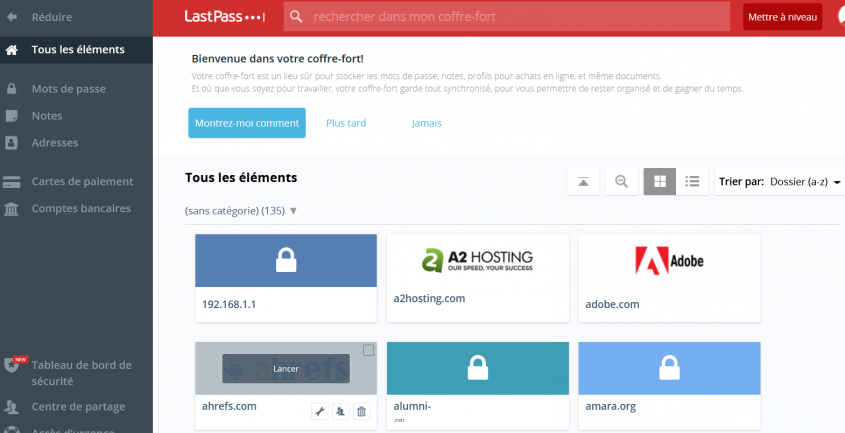Open the 192.168.1.1 entry tile
The height and width of the screenshot is (433, 845).
(286, 278)
